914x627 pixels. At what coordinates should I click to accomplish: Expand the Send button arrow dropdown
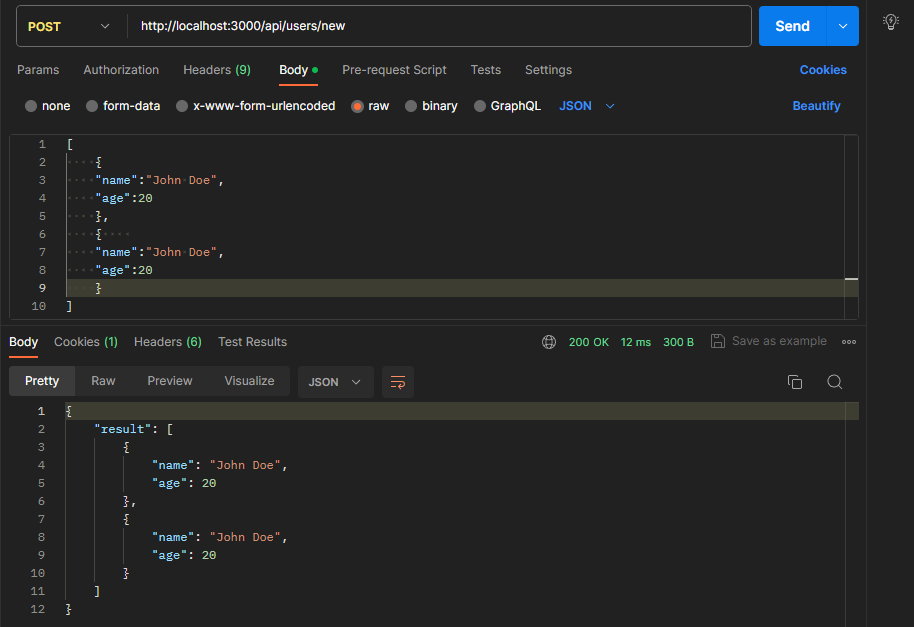(x=842, y=26)
